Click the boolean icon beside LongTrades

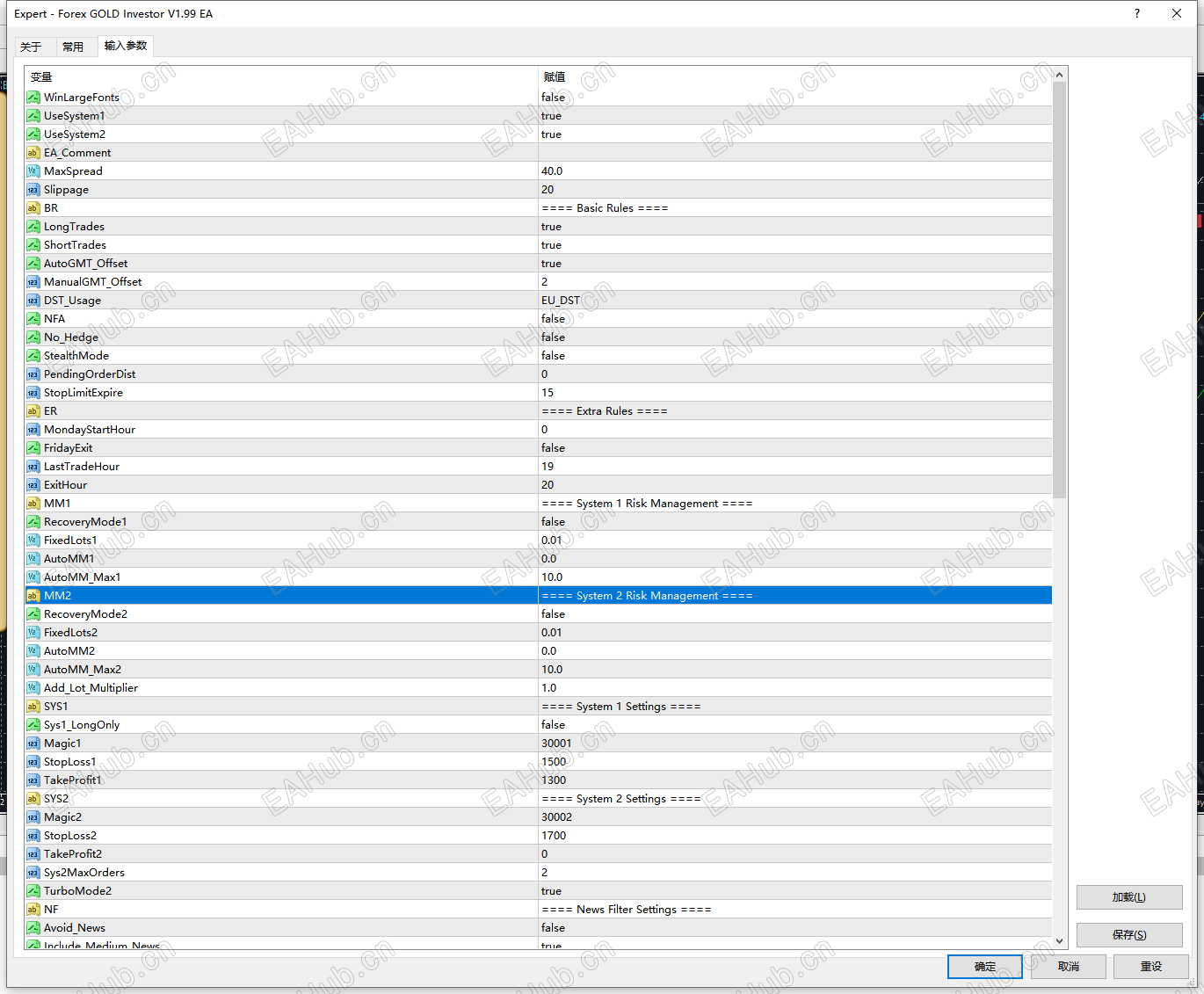[33, 227]
